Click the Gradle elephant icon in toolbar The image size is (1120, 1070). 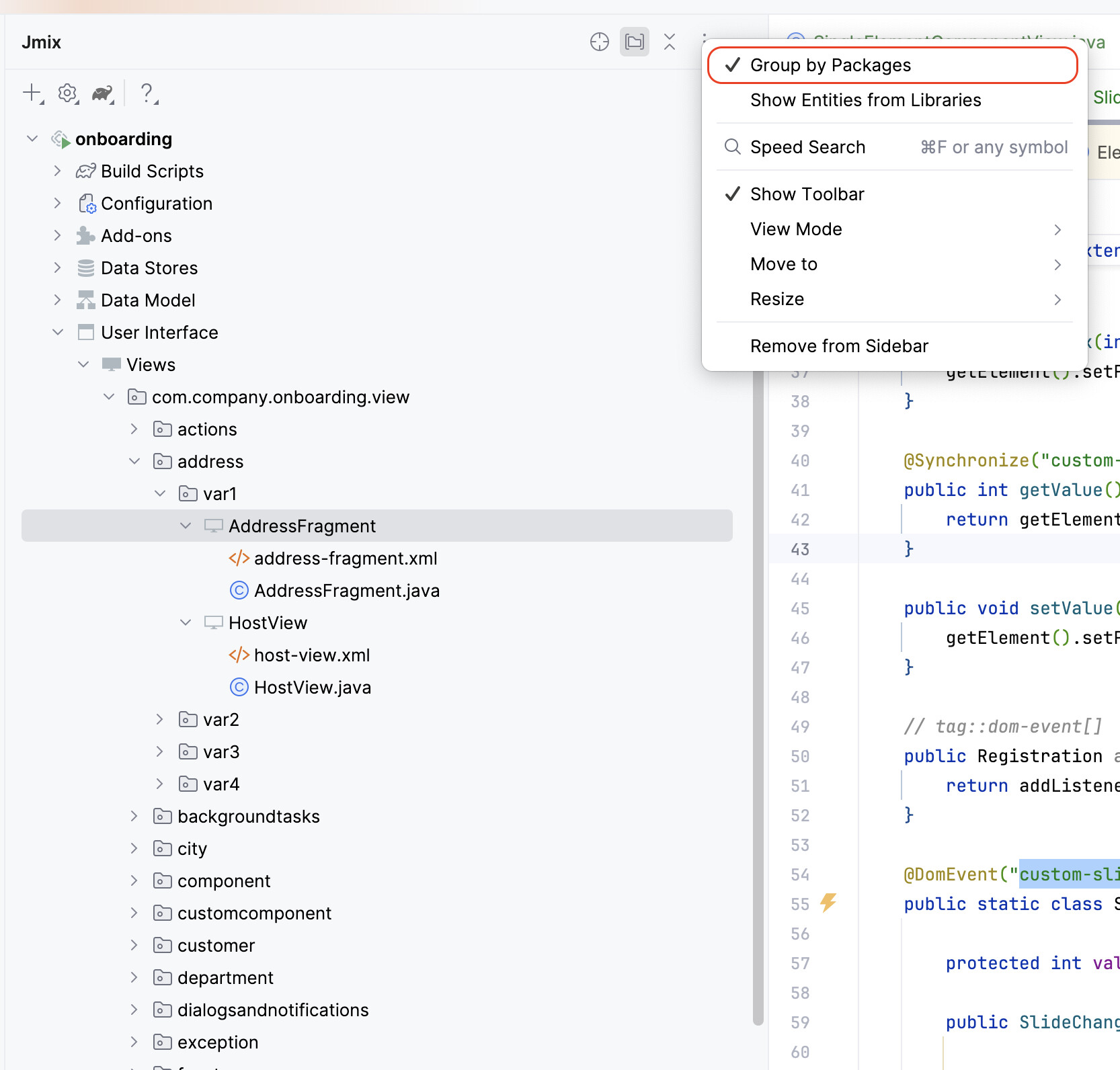[102, 93]
